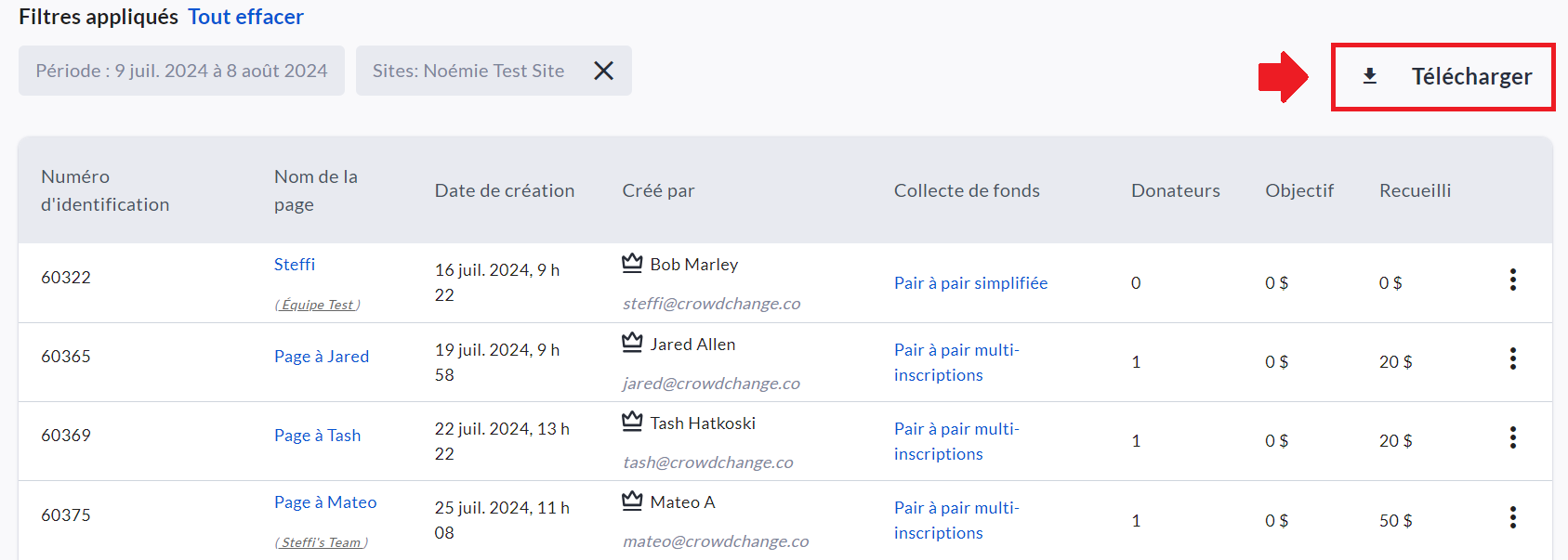Open actions menu for row 60322
Screen dimensions: 1568x560
pos(1512,280)
